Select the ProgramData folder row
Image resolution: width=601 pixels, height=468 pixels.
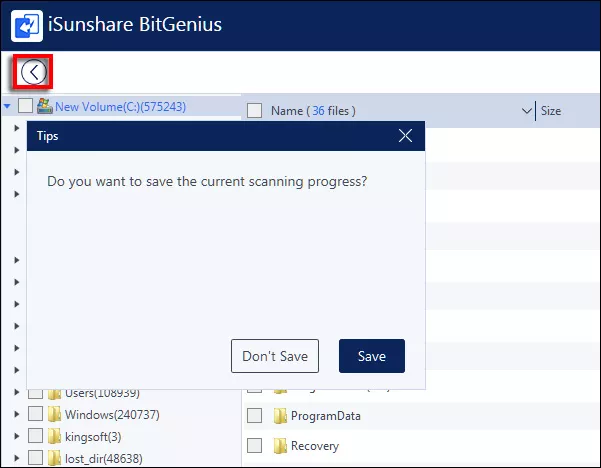[422, 416]
